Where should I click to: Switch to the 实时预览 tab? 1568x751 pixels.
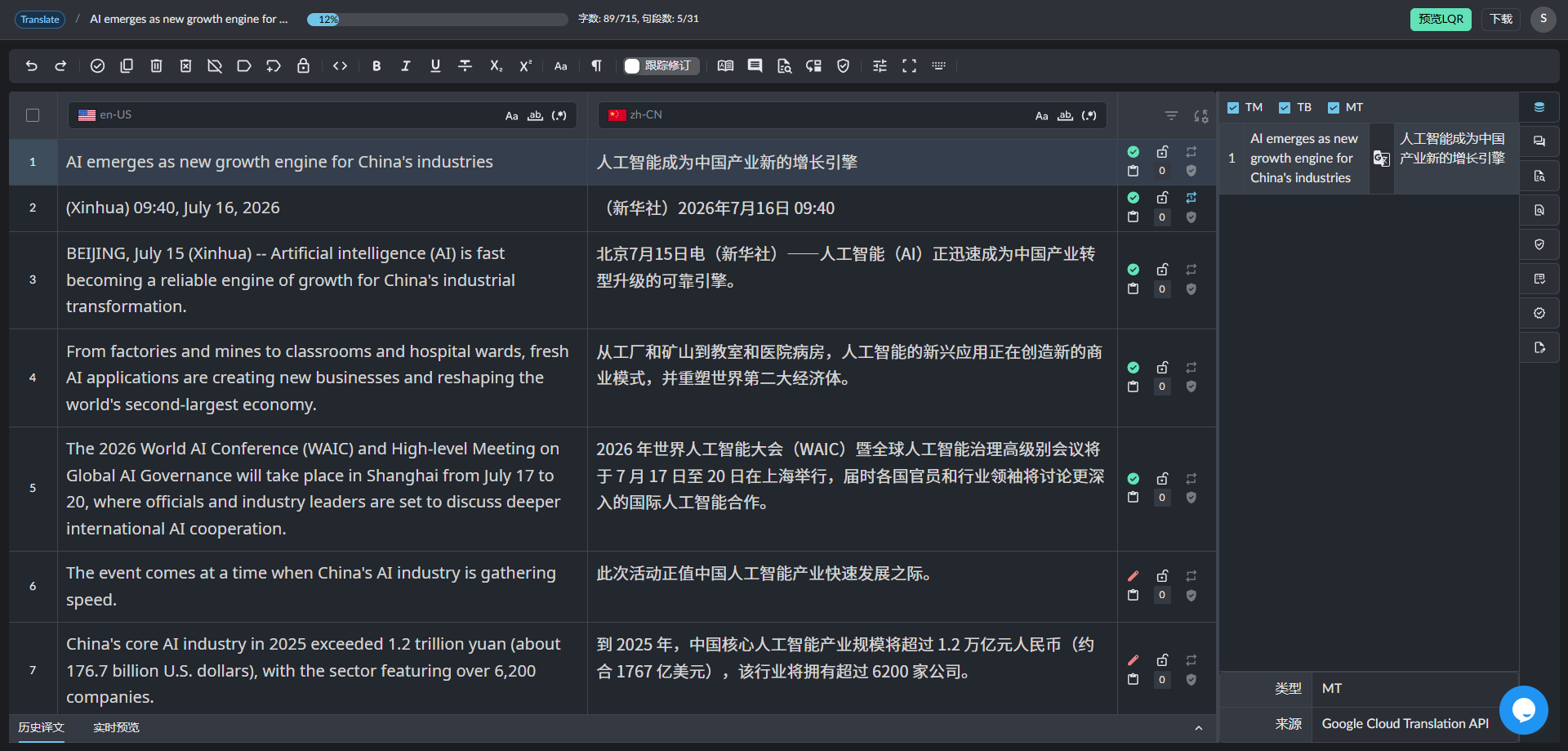pos(116,727)
